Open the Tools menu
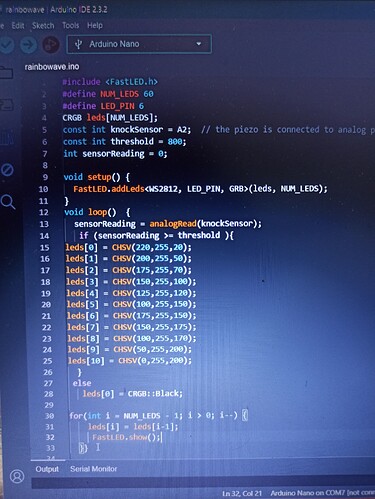This screenshot has width=375, height=499. point(71,25)
